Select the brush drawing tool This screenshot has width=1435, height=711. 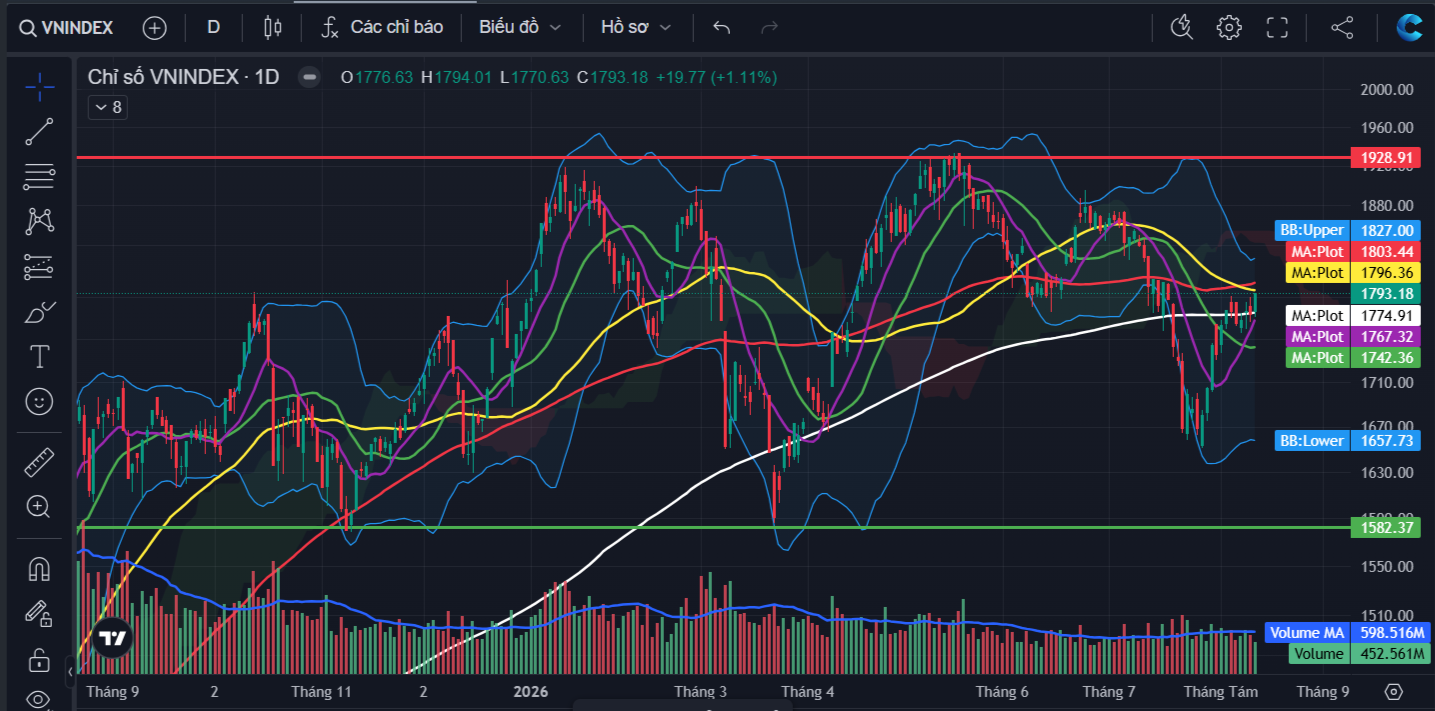point(39,311)
